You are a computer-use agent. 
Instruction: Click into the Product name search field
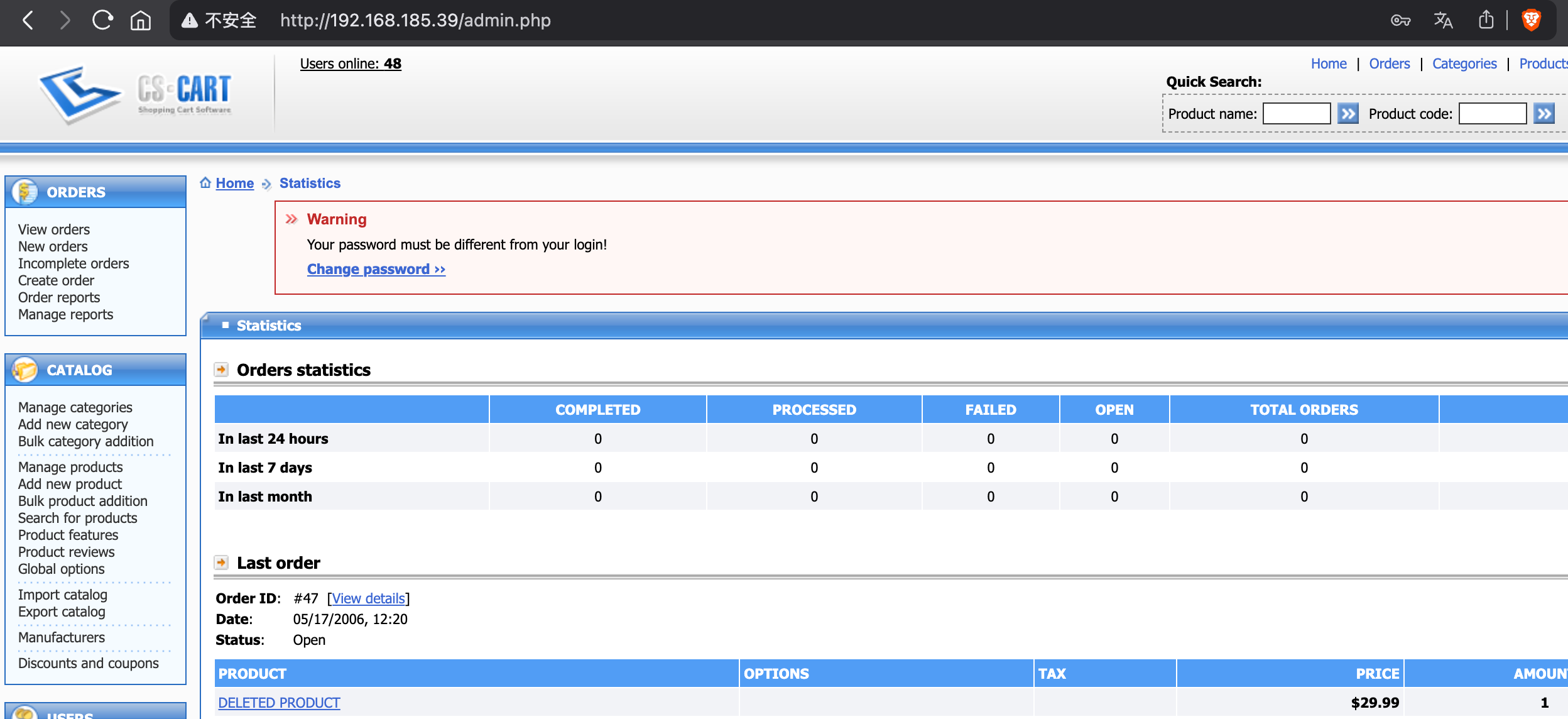pos(1296,114)
